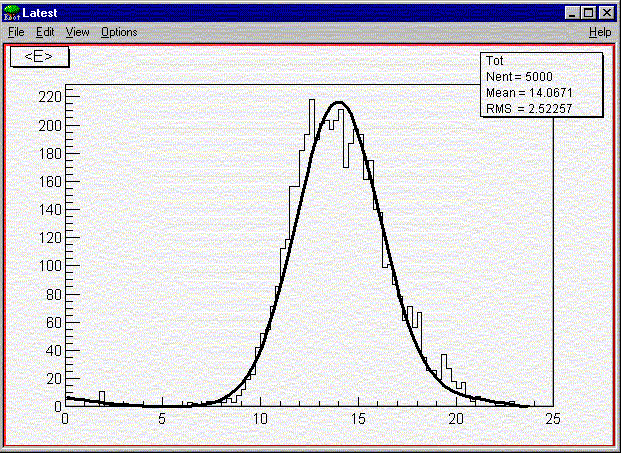The height and width of the screenshot is (454, 621).
Task: Click the x-axis tick label 10
Action: click(260, 418)
